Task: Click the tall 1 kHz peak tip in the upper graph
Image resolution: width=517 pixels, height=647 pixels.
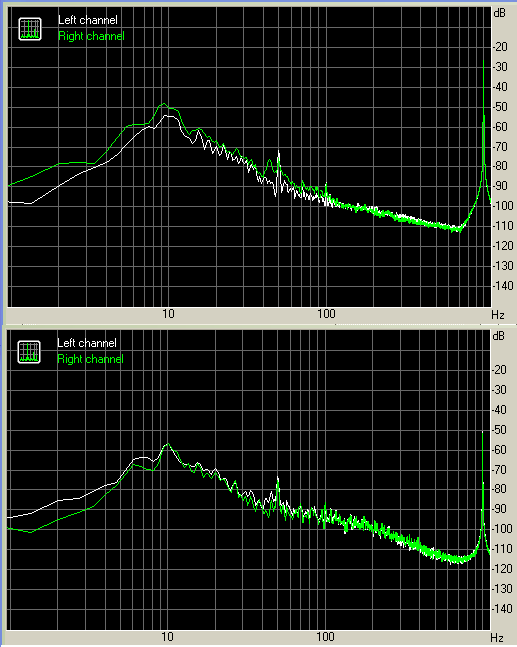Action: 484,62
